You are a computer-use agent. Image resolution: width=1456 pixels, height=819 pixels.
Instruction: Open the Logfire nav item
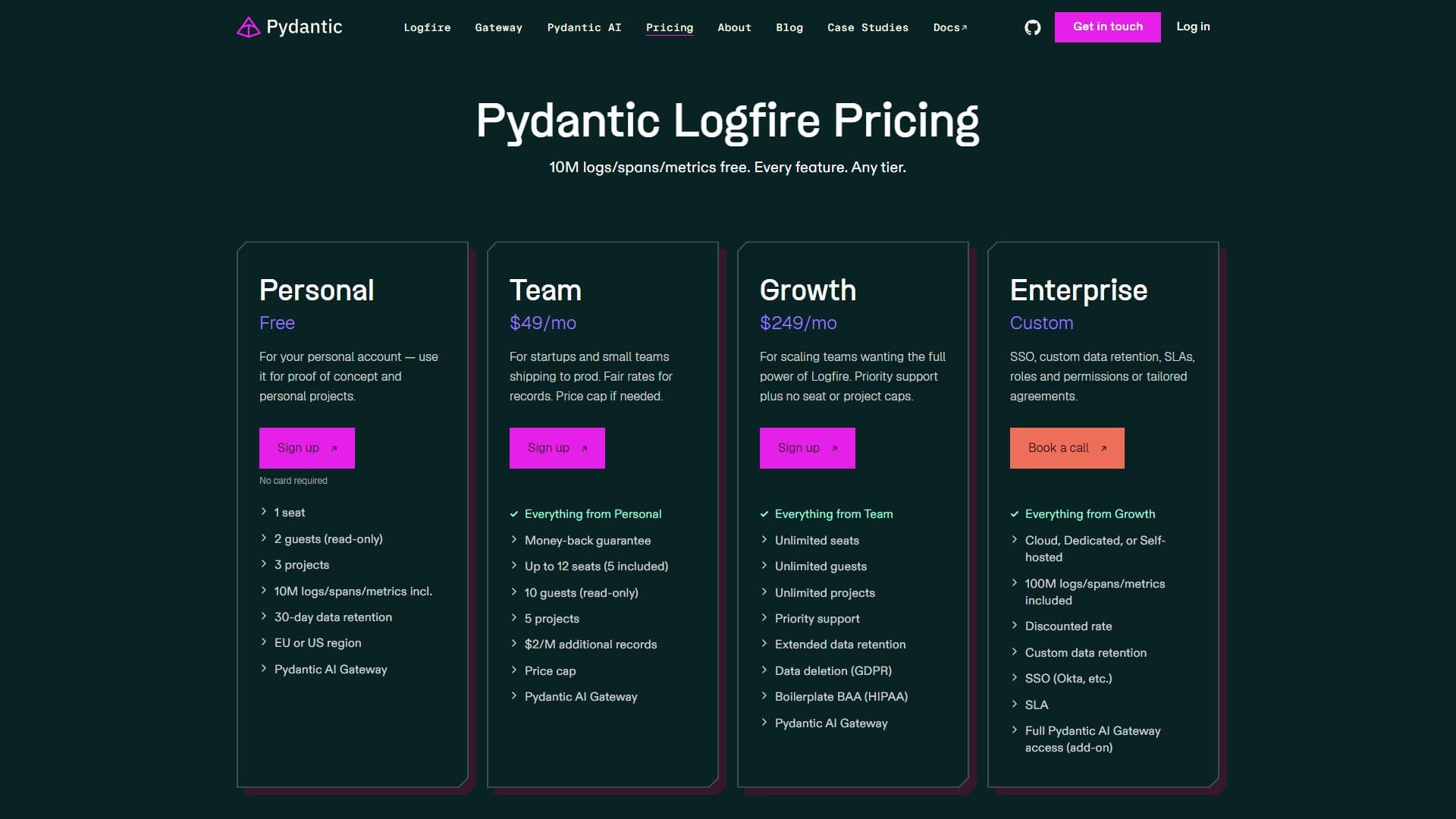click(427, 27)
